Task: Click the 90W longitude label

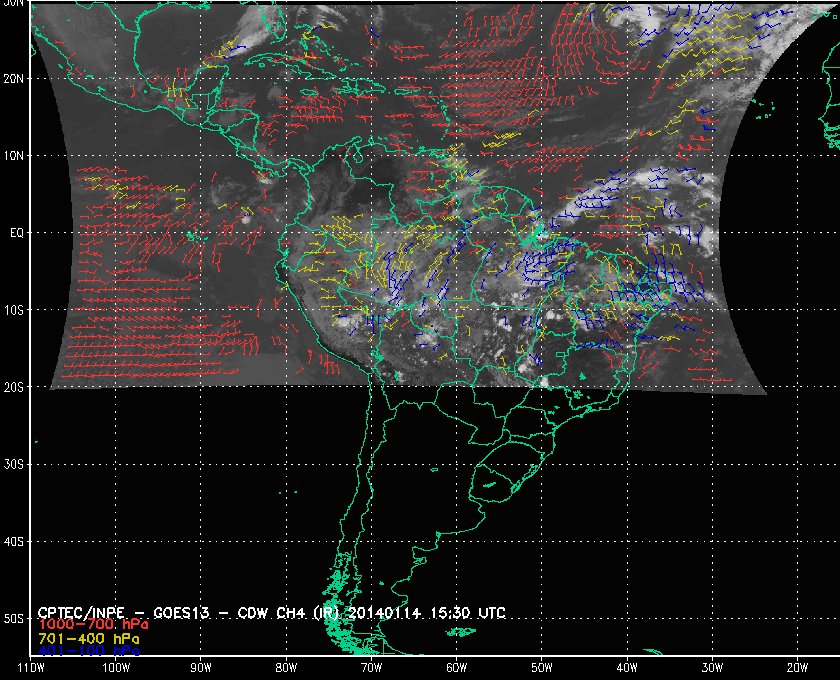Action: (201, 668)
